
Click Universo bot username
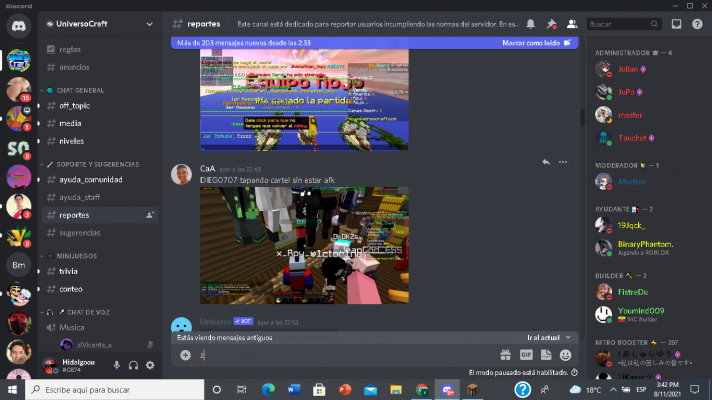pos(216,322)
